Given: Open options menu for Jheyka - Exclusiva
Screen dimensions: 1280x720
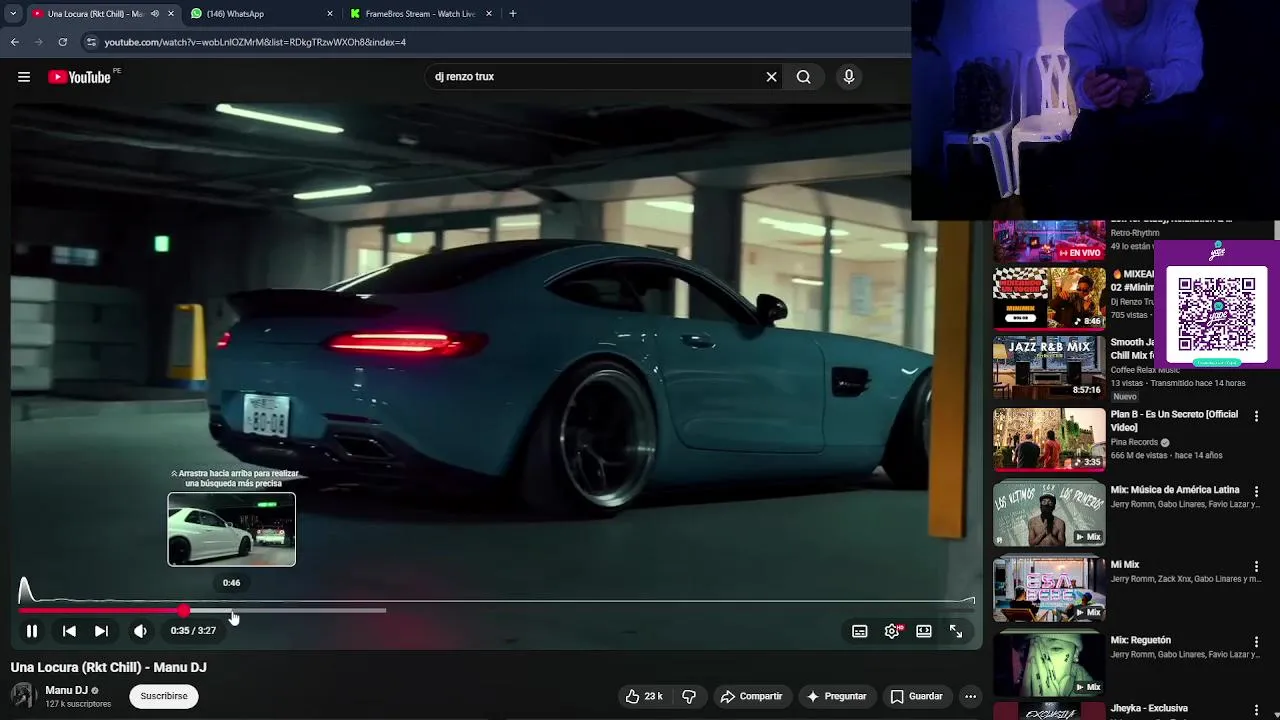Looking at the screenshot, I should tap(1257, 709).
